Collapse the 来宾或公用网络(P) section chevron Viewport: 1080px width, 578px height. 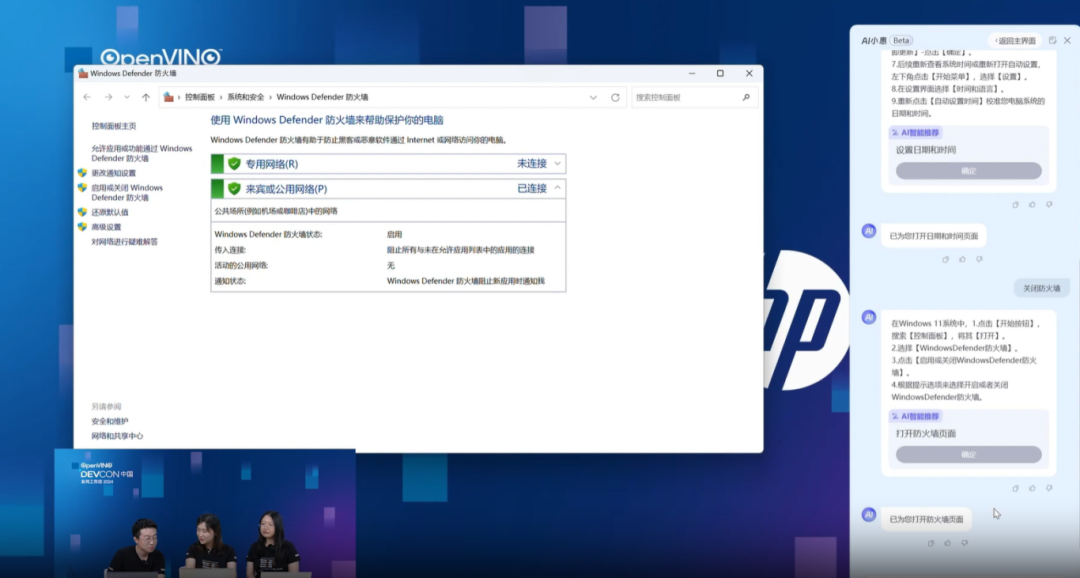coord(557,188)
